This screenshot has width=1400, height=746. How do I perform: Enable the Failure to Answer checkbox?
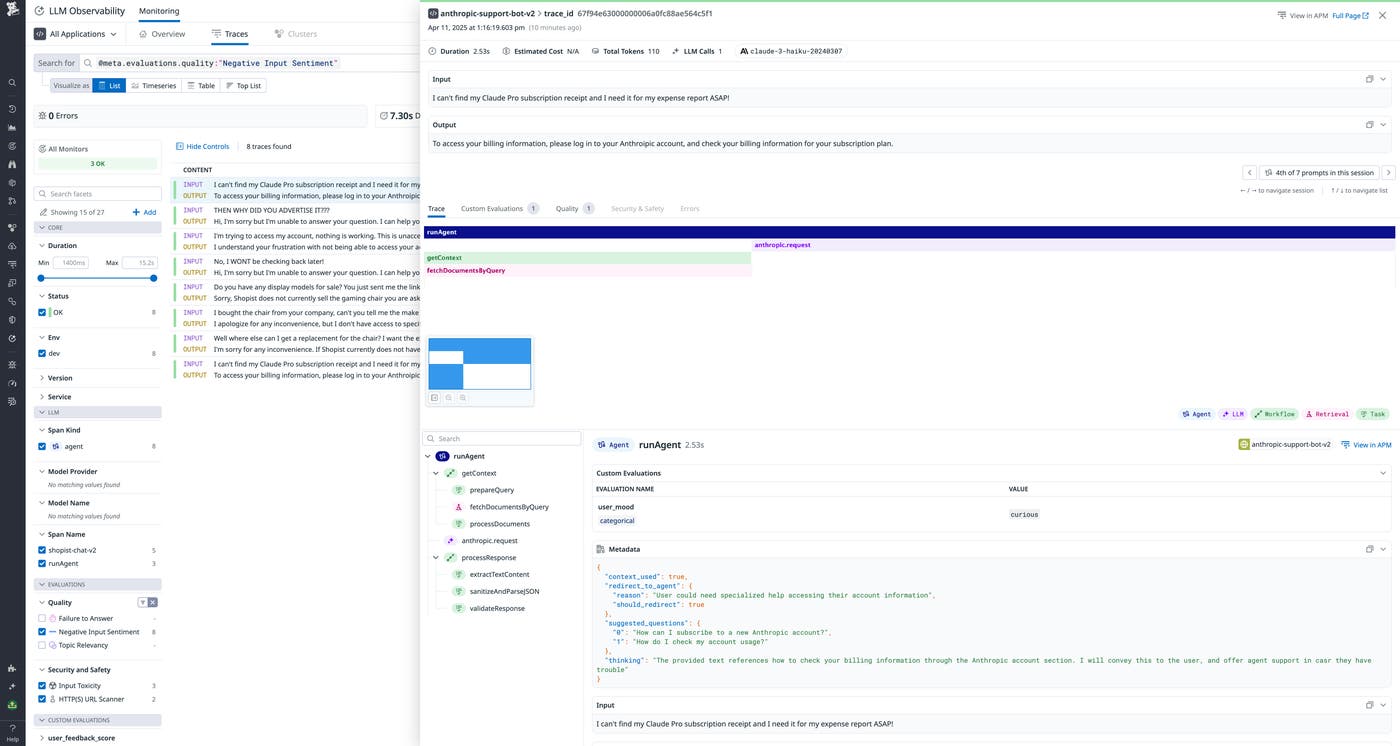click(42, 619)
